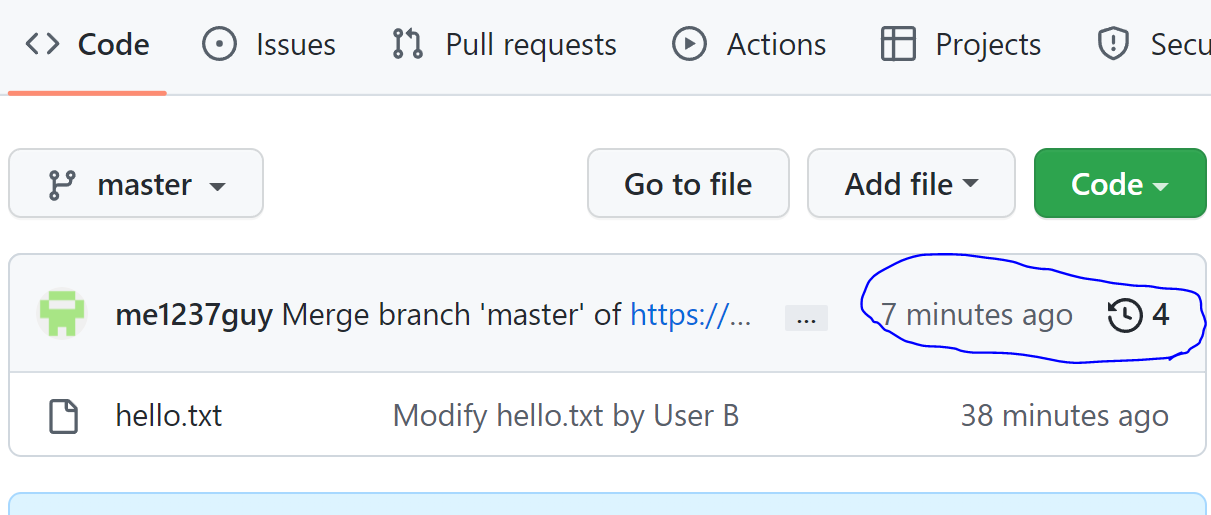The image size is (1211, 515).
Task: Click the Actions play icon
Action: (690, 44)
